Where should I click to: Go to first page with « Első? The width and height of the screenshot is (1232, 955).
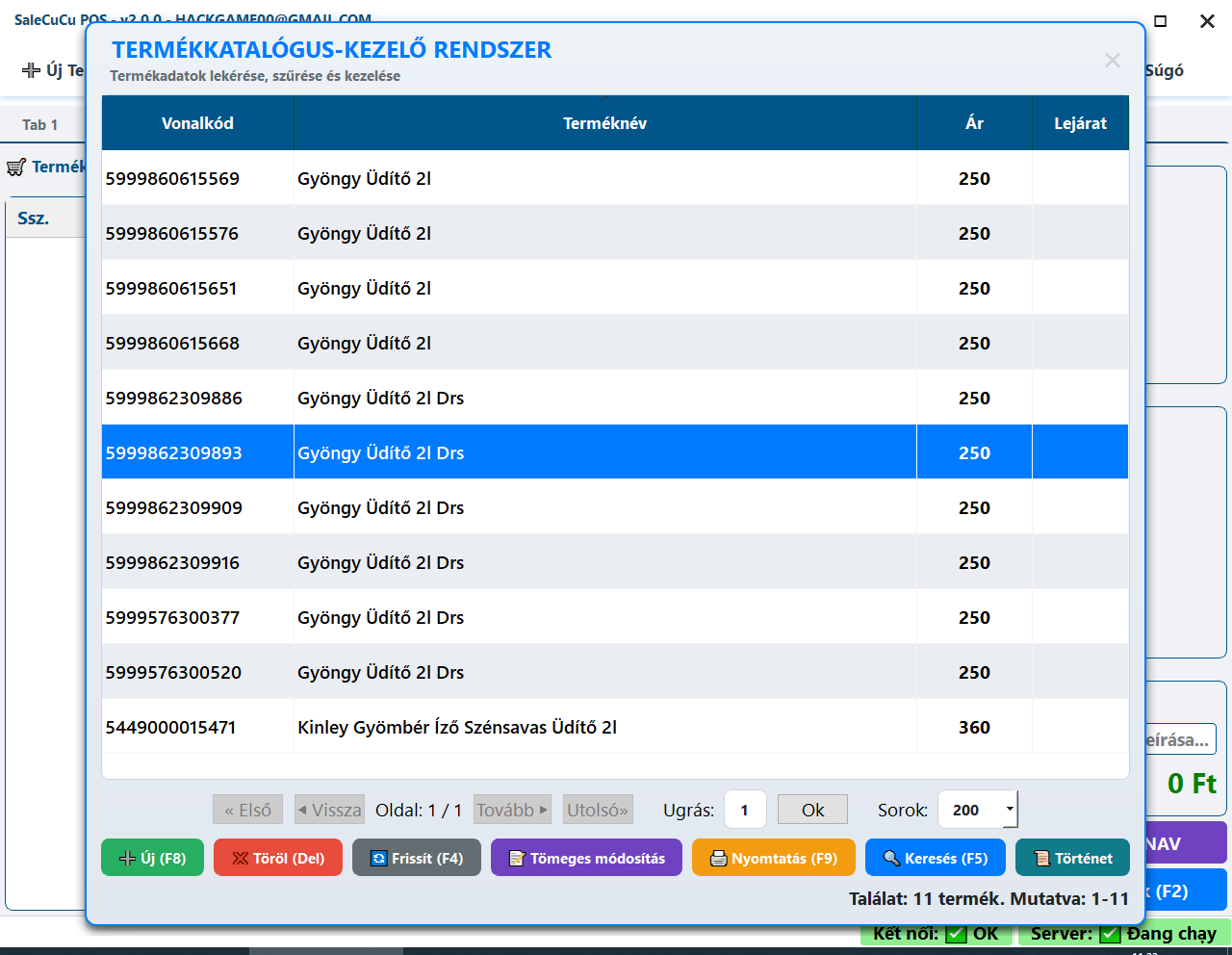coord(248,810)
